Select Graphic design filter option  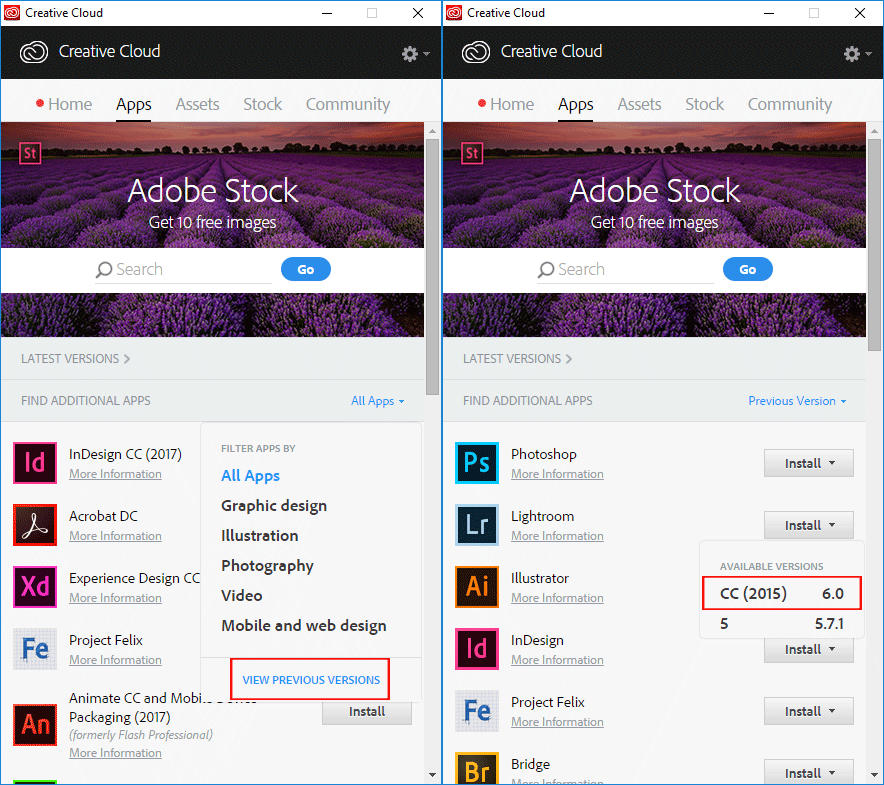(274, 506)
